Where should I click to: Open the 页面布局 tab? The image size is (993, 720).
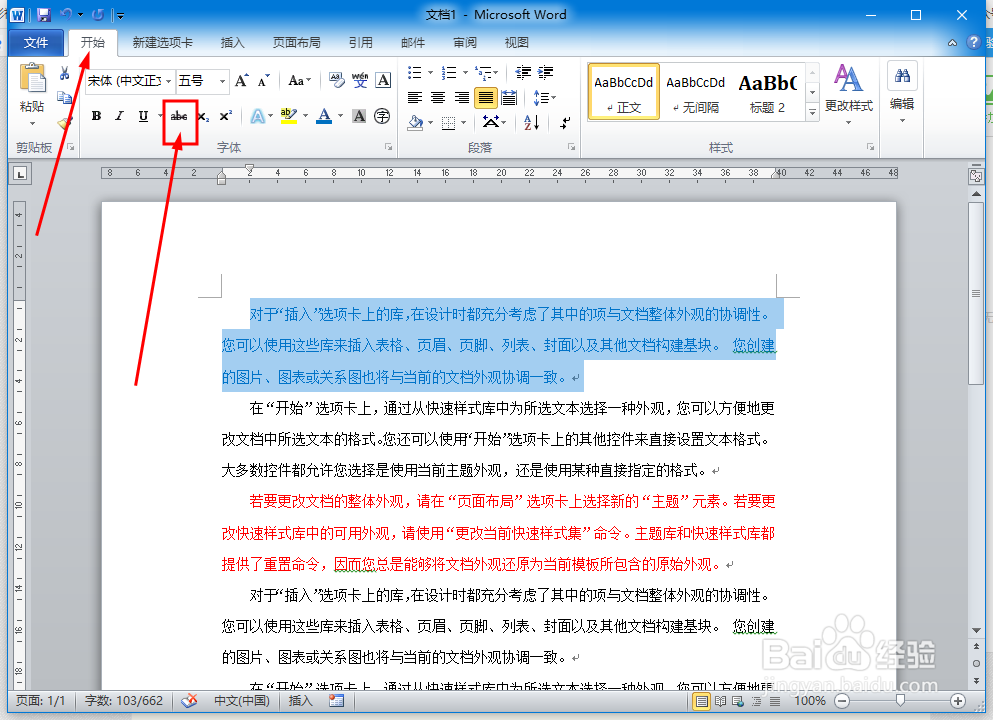point(296,42)
